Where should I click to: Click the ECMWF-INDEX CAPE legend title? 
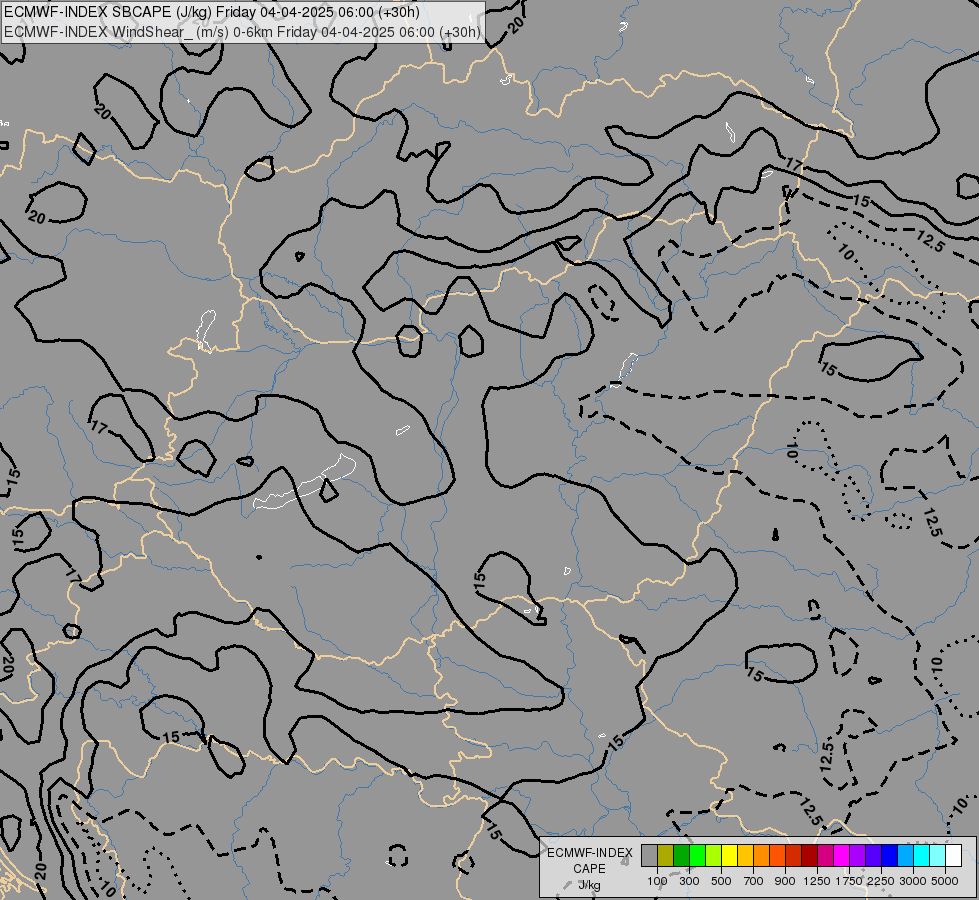(589, 861)
